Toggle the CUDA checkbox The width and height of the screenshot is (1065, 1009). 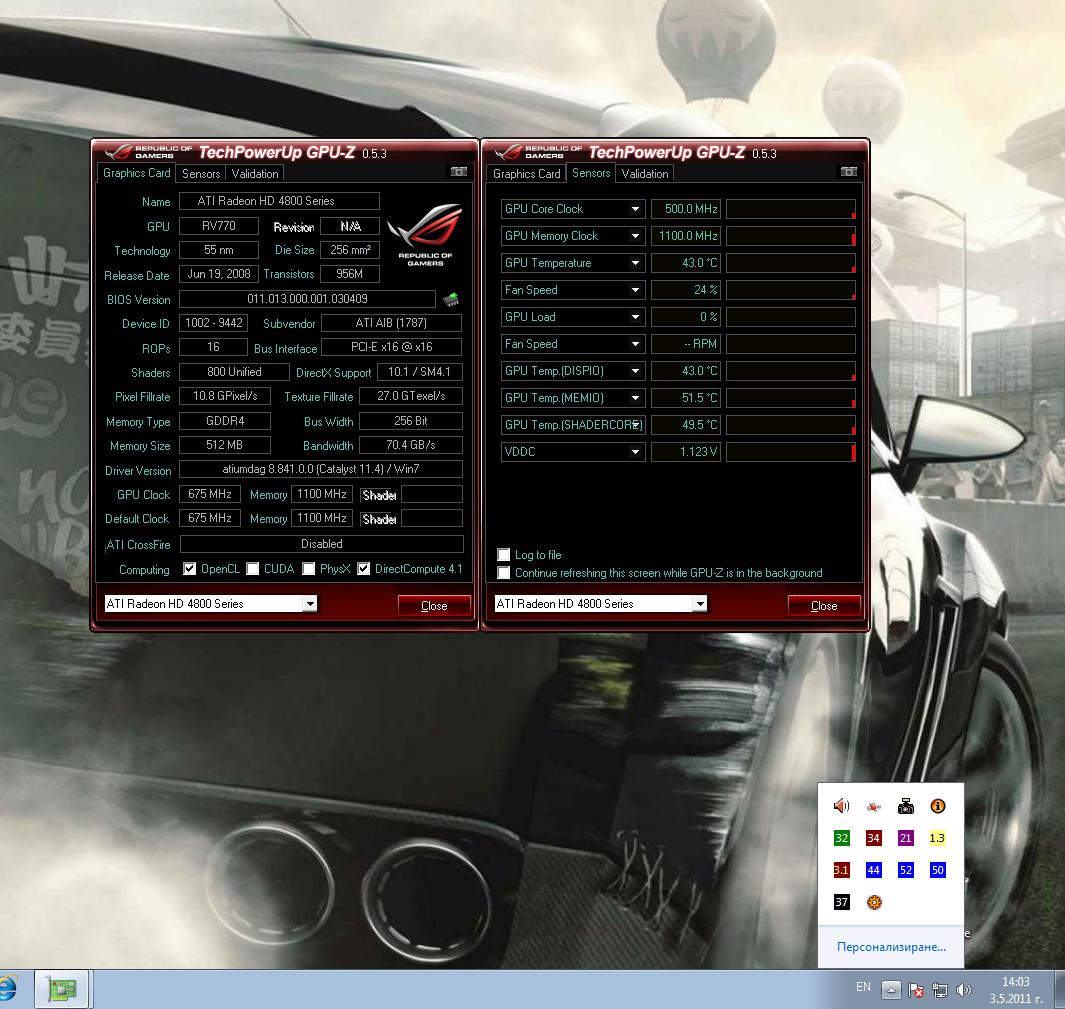(253, 569)
